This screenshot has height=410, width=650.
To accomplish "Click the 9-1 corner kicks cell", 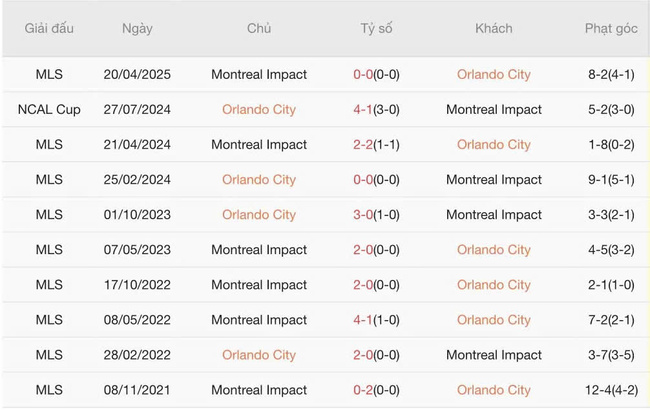I will 610,179.
